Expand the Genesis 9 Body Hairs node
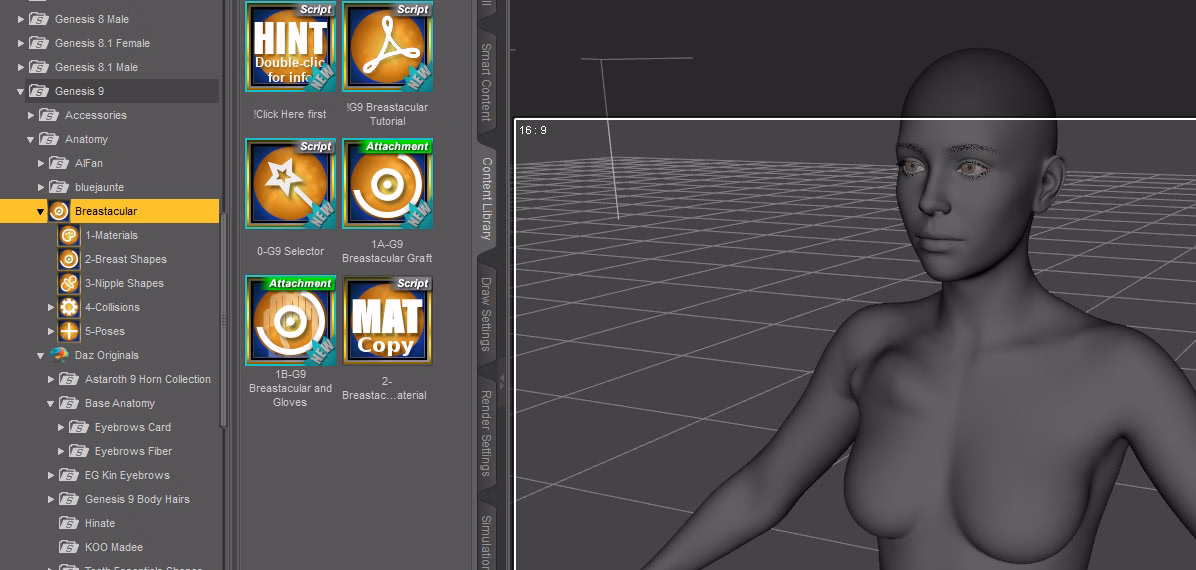1196x570 pixels. point(51,499)
